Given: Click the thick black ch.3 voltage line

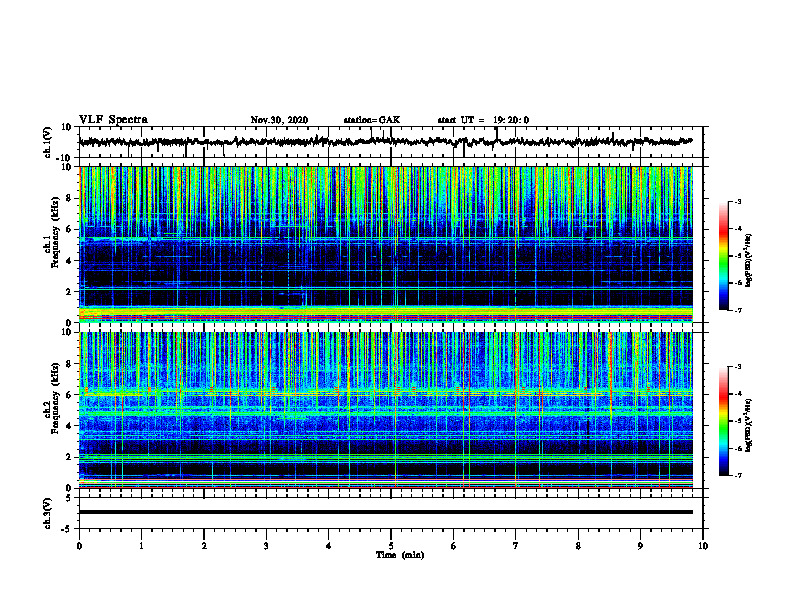Looking at the screenshot, I should tap(386, 512).
